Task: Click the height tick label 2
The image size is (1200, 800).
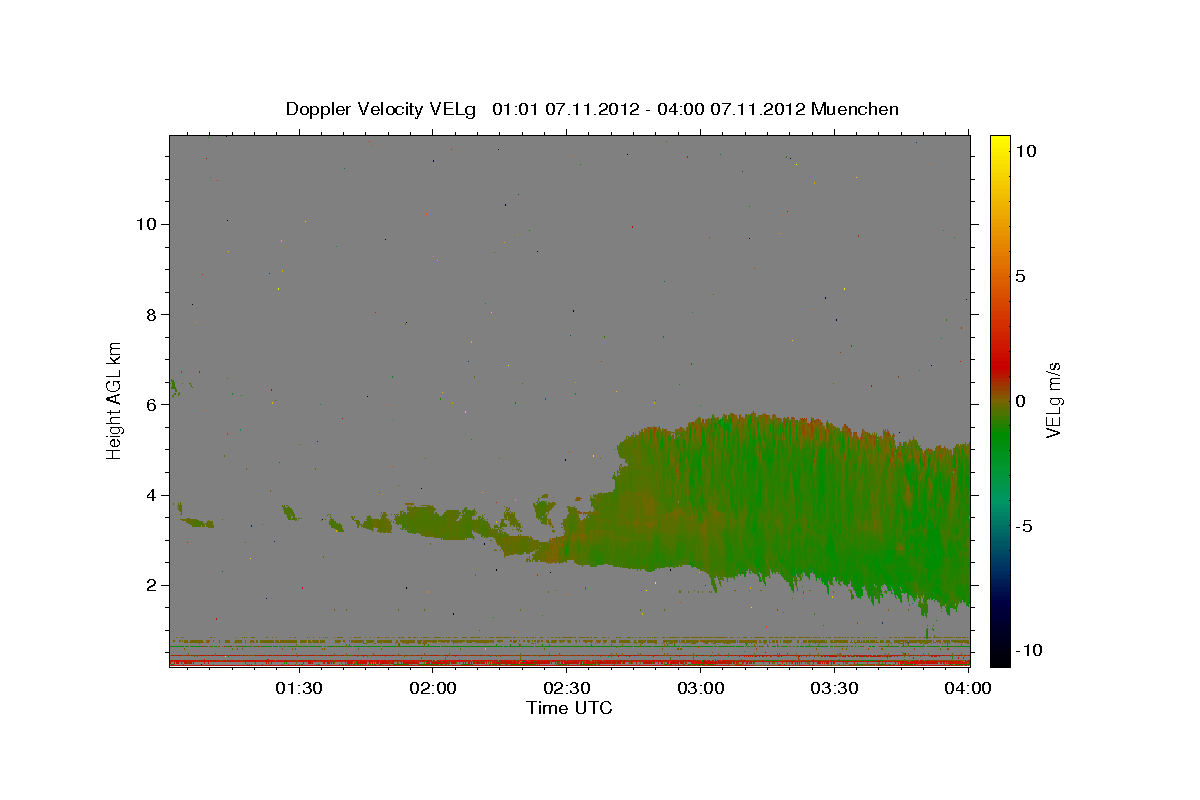Action: click(x=152, y=585)
